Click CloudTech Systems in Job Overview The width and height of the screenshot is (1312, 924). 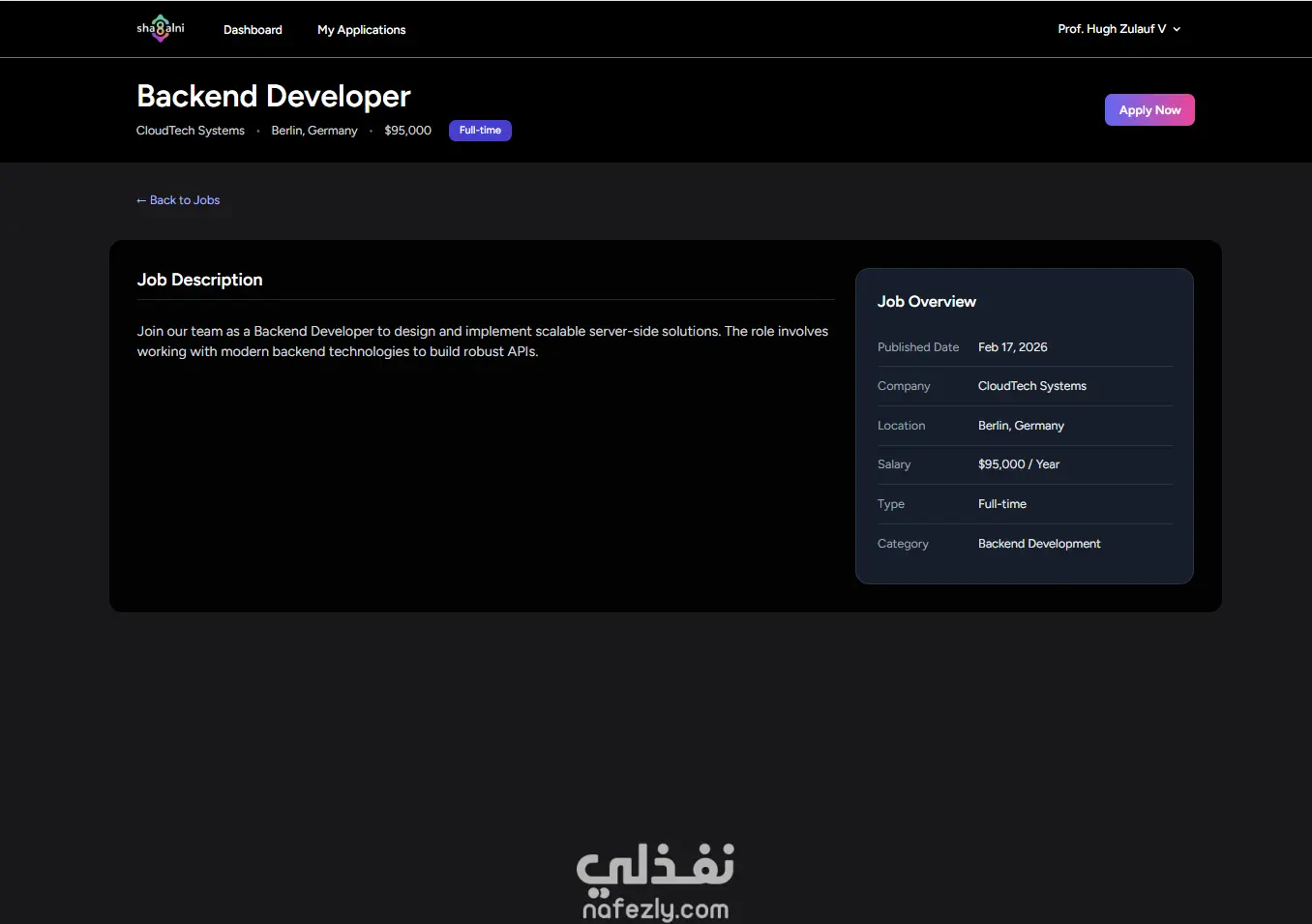(1032, 386)
